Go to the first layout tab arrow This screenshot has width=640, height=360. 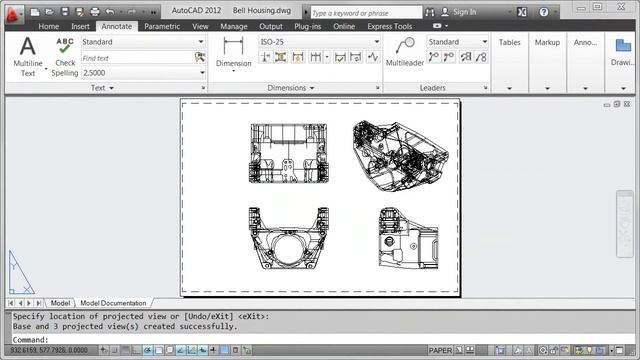11,303
